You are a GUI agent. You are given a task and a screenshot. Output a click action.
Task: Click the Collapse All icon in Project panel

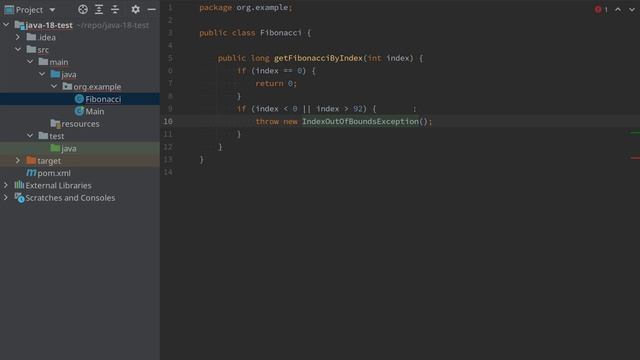(115, 9)
